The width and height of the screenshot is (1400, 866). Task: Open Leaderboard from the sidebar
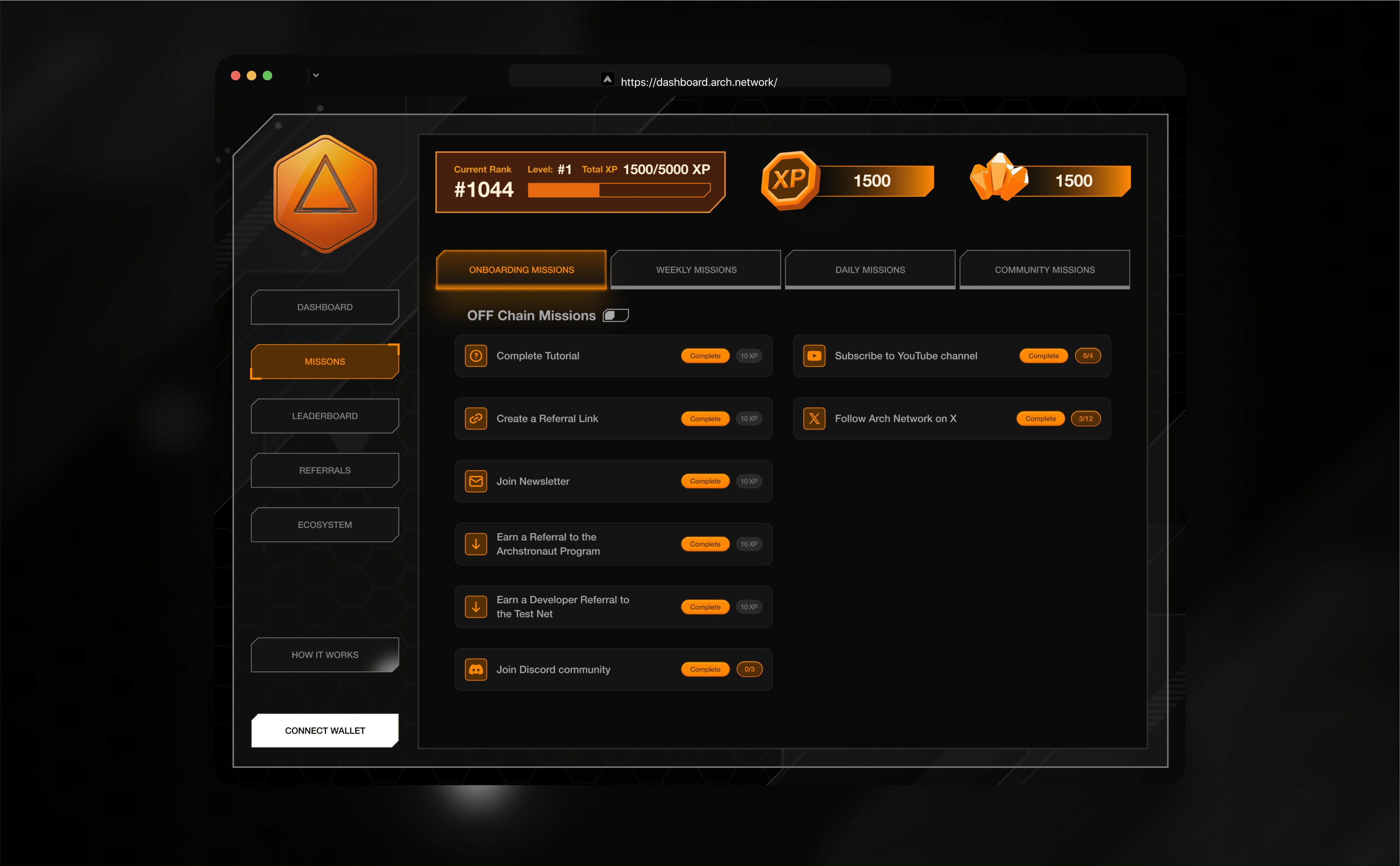coord(325,416)
